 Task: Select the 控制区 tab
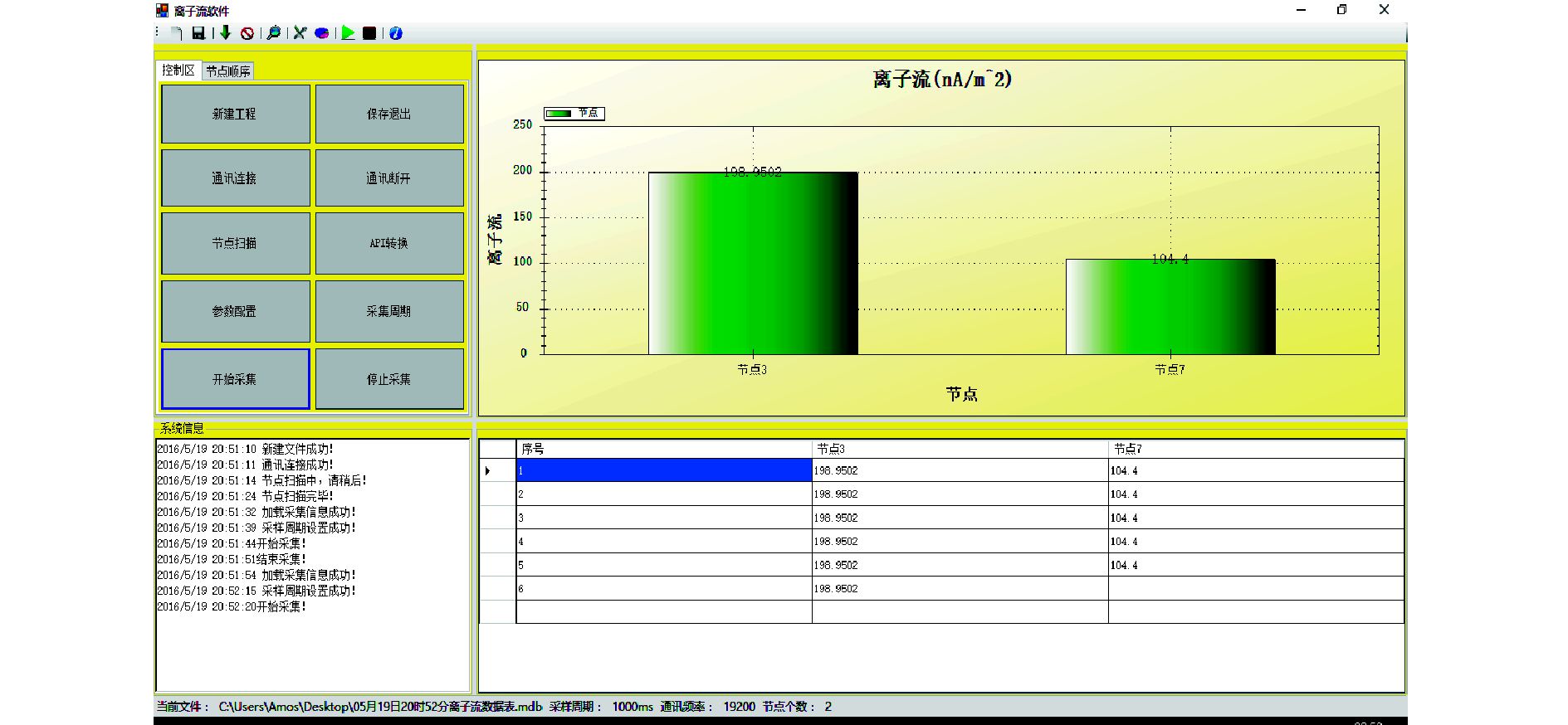click(178, 71)
